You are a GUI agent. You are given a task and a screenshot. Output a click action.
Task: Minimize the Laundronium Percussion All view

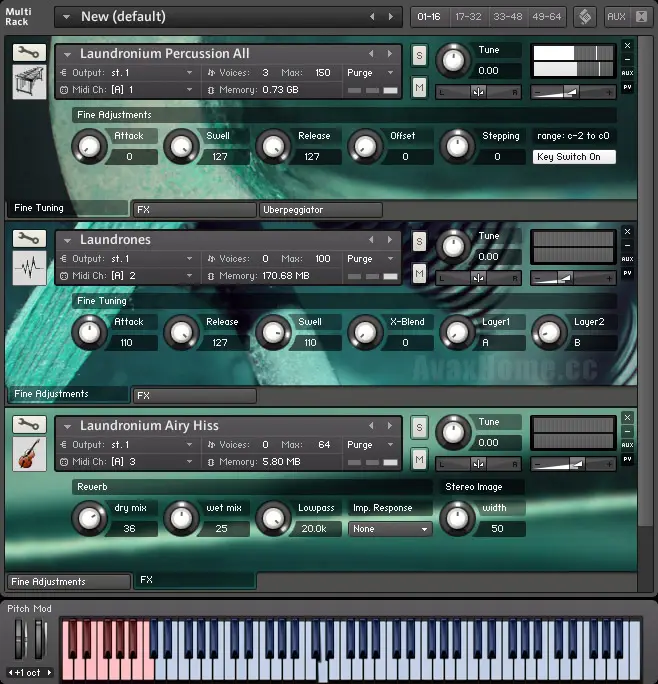tap(627, 59)
